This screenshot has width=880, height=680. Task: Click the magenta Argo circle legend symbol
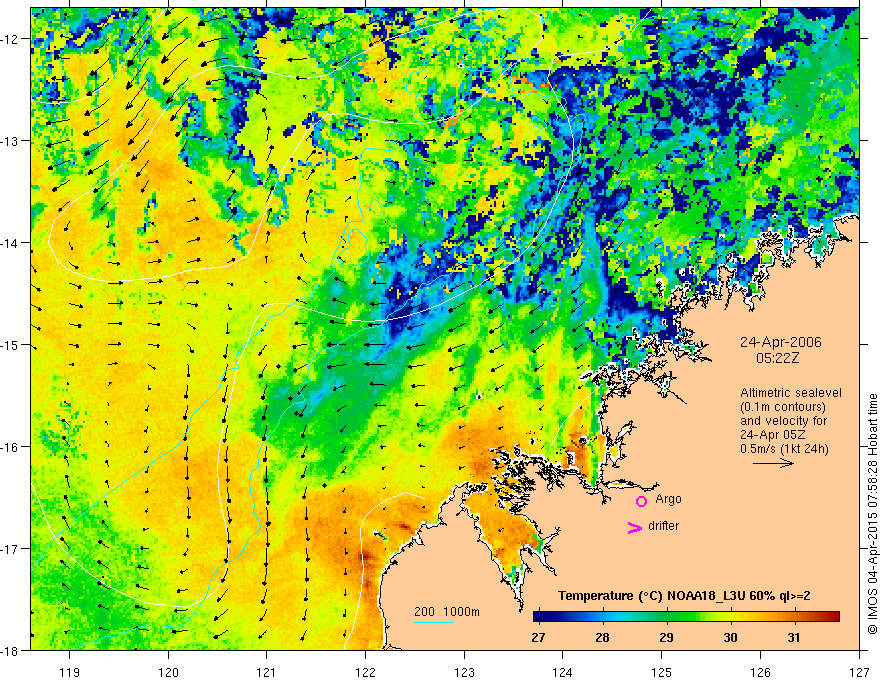click(641, 501)
